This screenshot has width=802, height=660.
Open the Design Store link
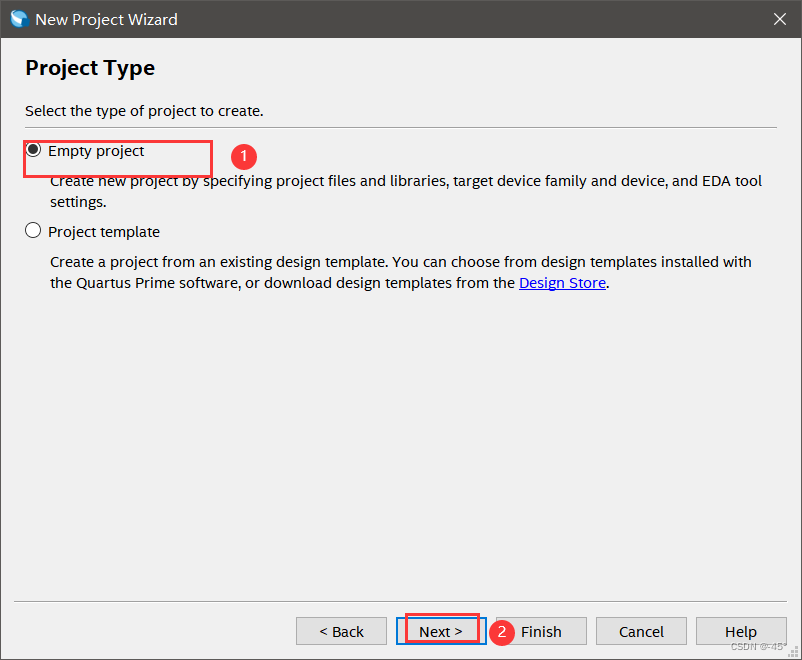tap(562, 283)
